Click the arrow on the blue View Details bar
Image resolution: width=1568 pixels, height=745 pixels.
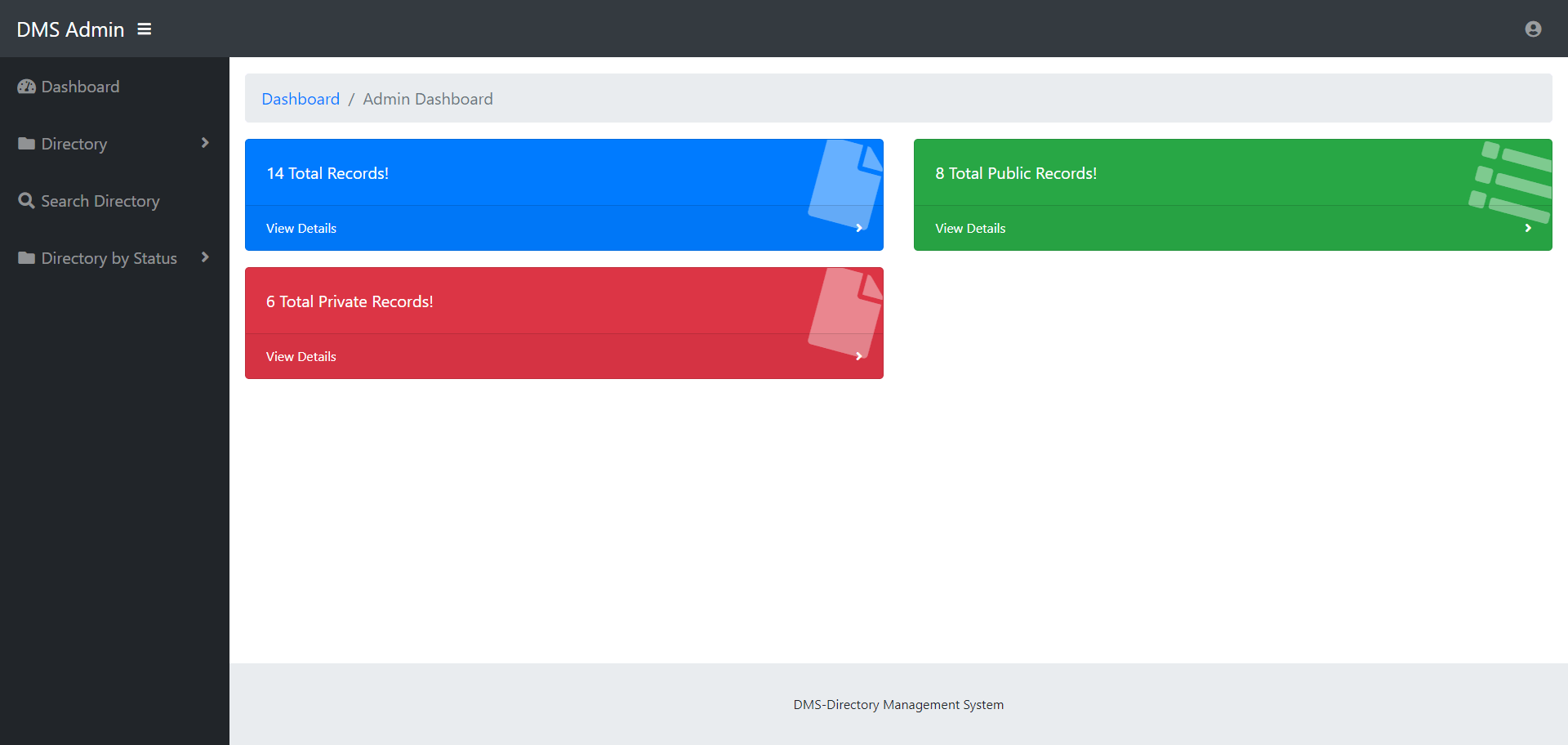pyautogui.click(x=858, y=228)
